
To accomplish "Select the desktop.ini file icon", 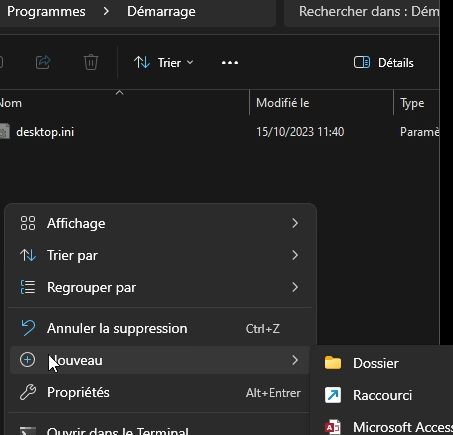I will click(5, 131).
